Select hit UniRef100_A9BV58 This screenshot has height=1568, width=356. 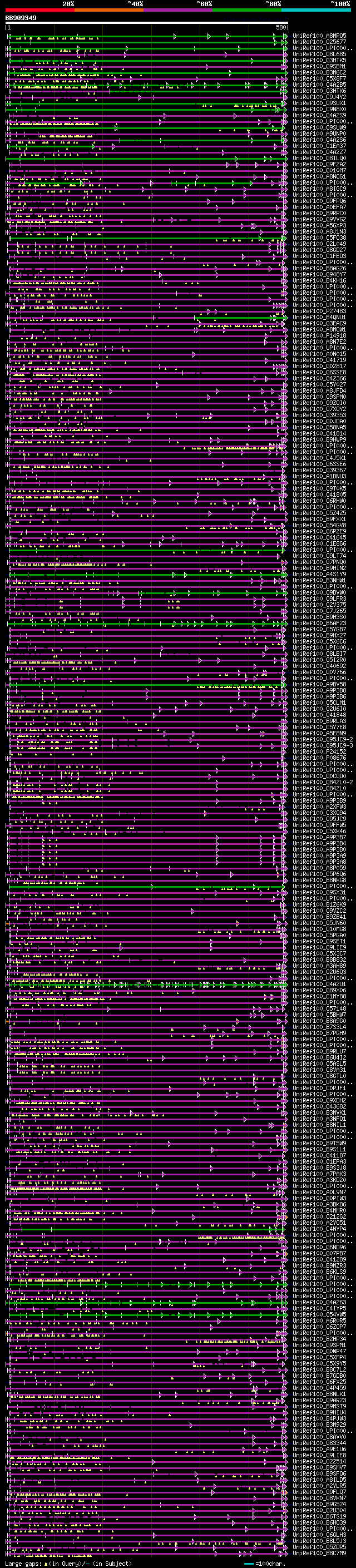(319, 684)
